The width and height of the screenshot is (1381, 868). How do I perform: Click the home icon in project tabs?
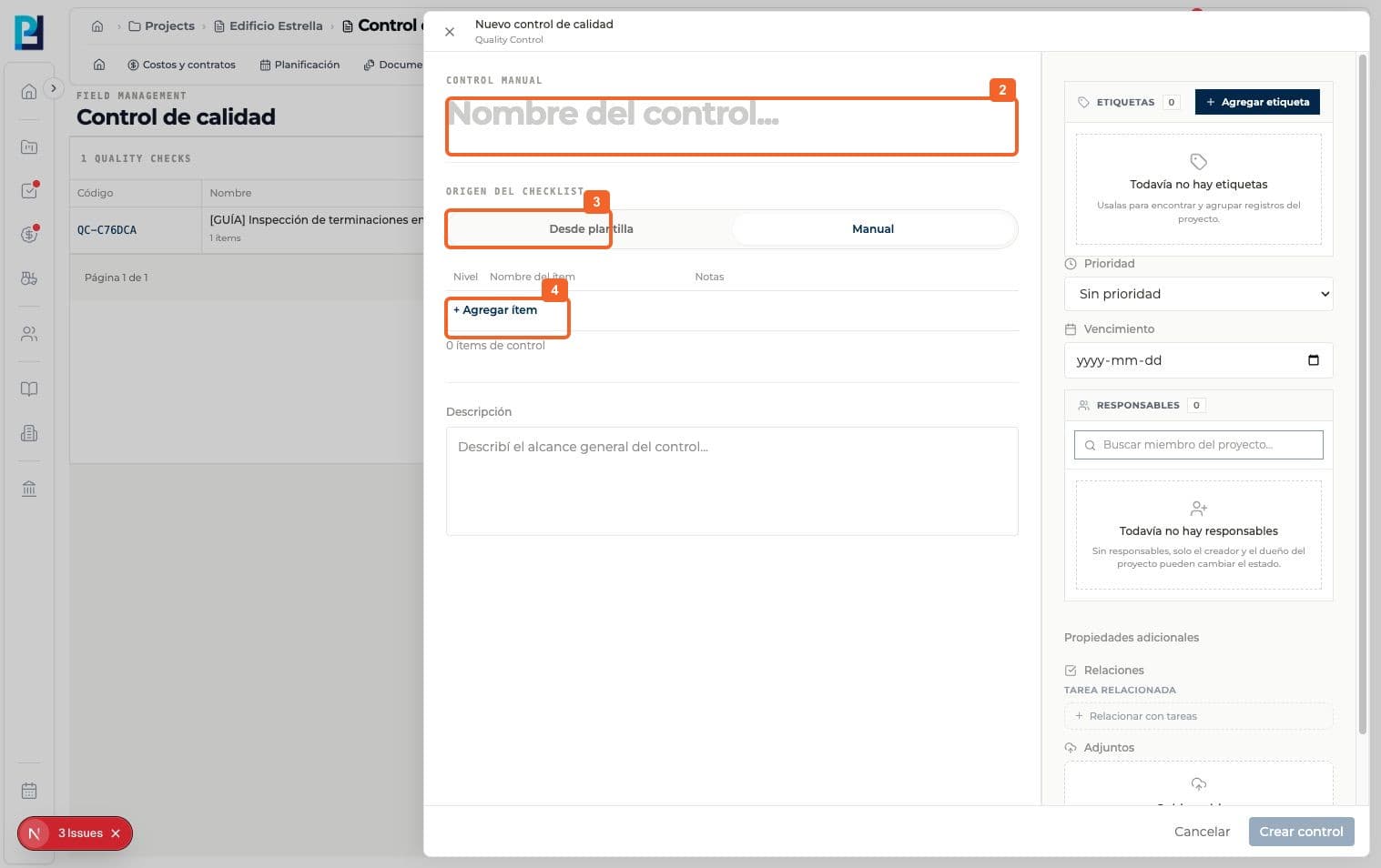click(99, 65)
